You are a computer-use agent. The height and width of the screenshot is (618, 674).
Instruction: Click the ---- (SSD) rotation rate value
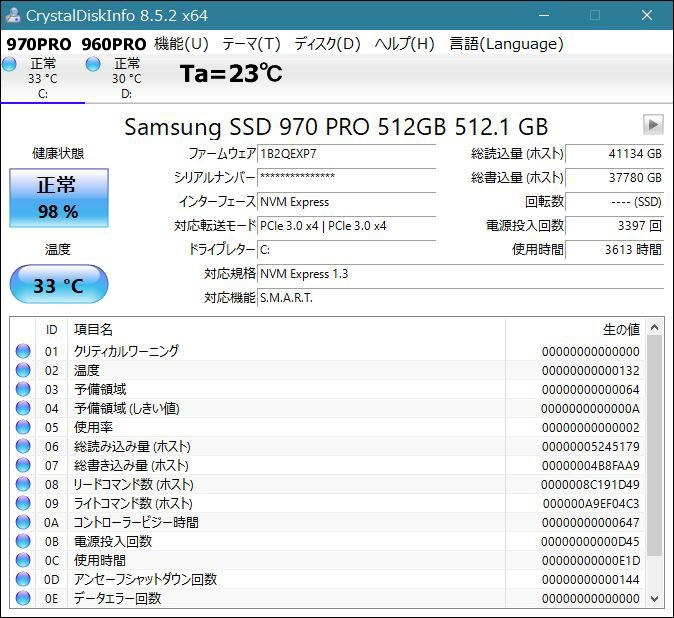[615, 202]
